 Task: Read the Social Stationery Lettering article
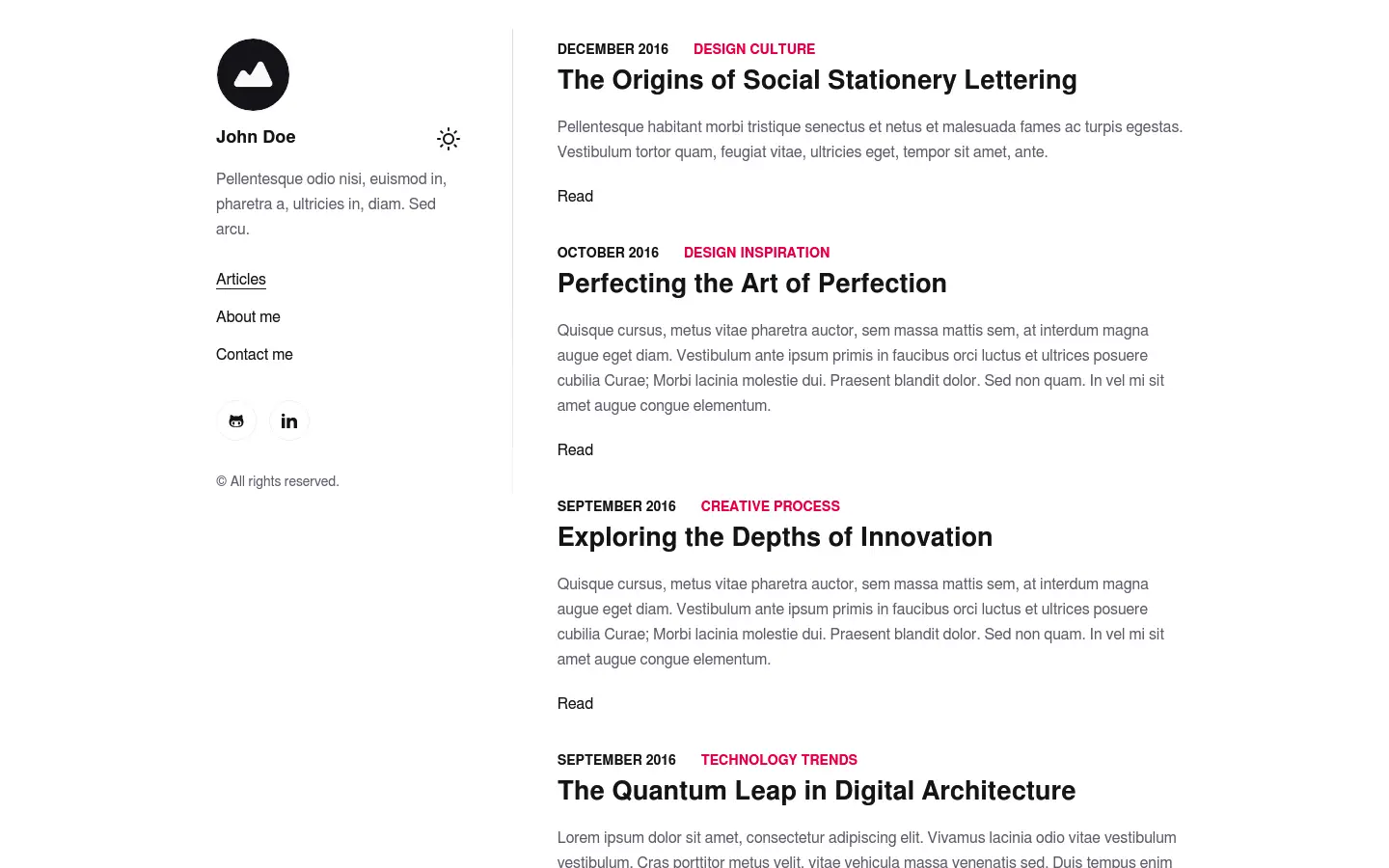(575, 197)
